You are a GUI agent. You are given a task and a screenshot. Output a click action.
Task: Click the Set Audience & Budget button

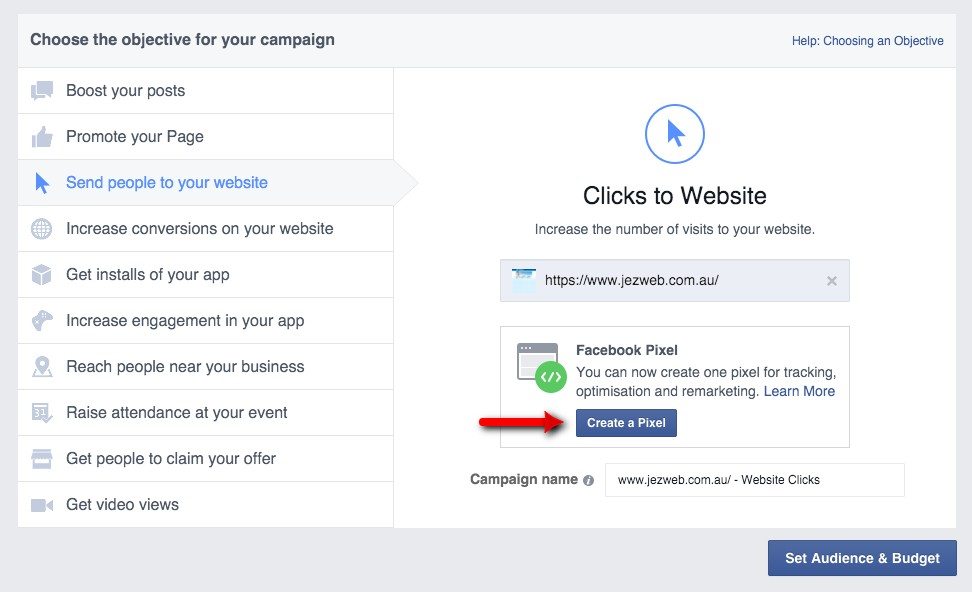click(862, 558)
